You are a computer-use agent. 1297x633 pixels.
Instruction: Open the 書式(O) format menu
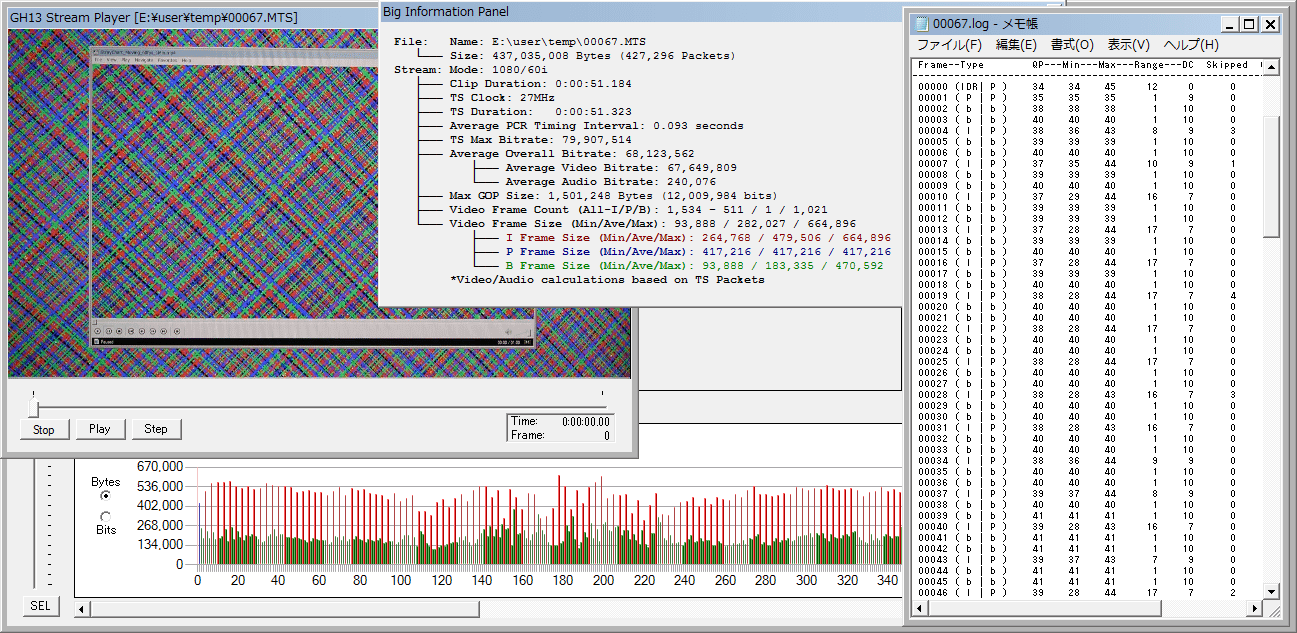(1072, 45)
